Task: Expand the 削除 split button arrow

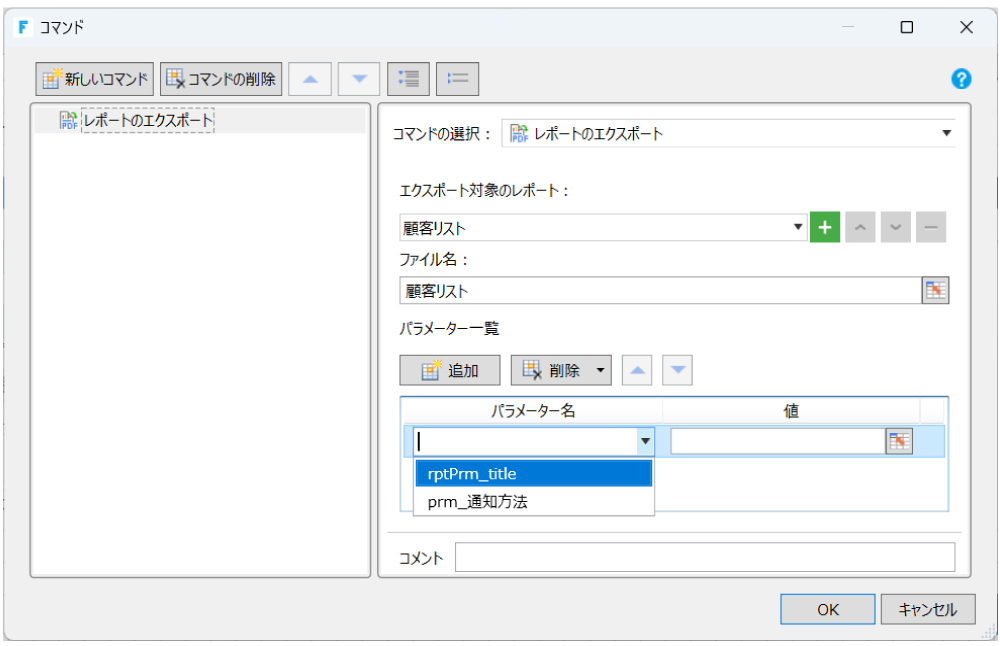Action: point(600,370)
